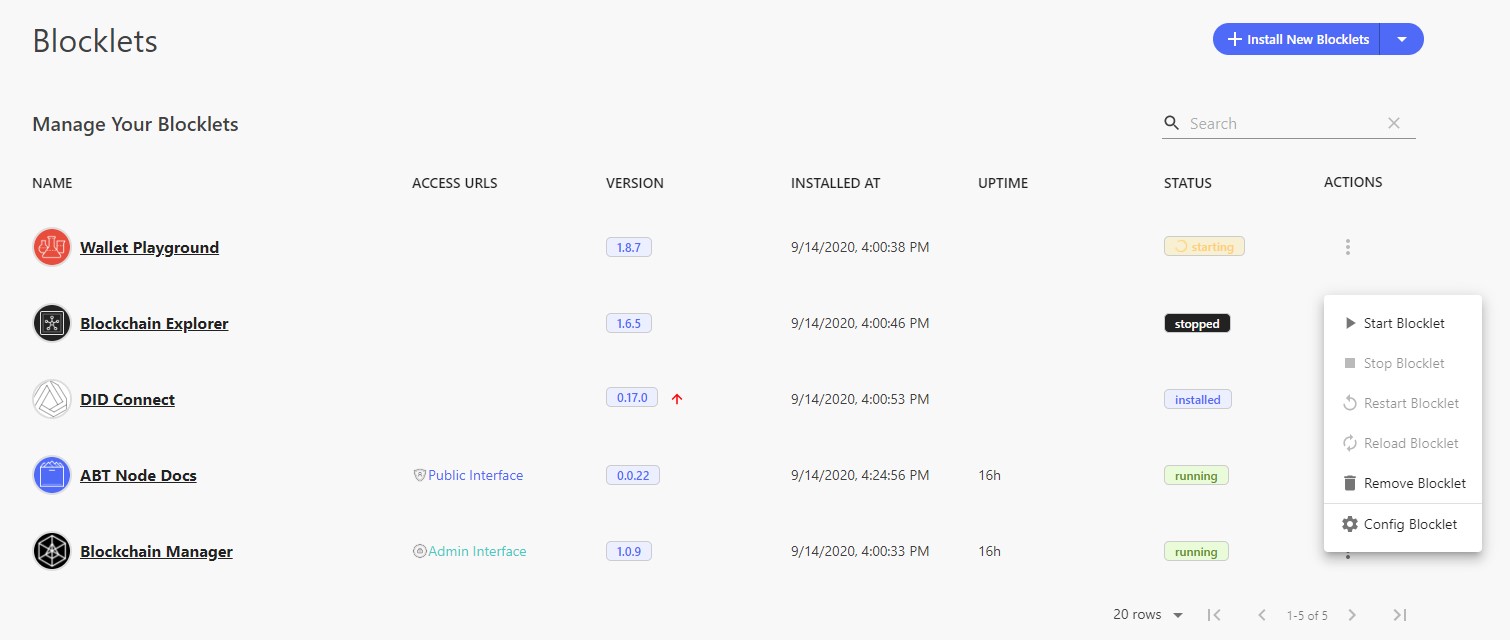The height and width of the screenshot is (640, 1510).
Task: Clear the search field with the X icon
Action: [x=1394, y=123]
